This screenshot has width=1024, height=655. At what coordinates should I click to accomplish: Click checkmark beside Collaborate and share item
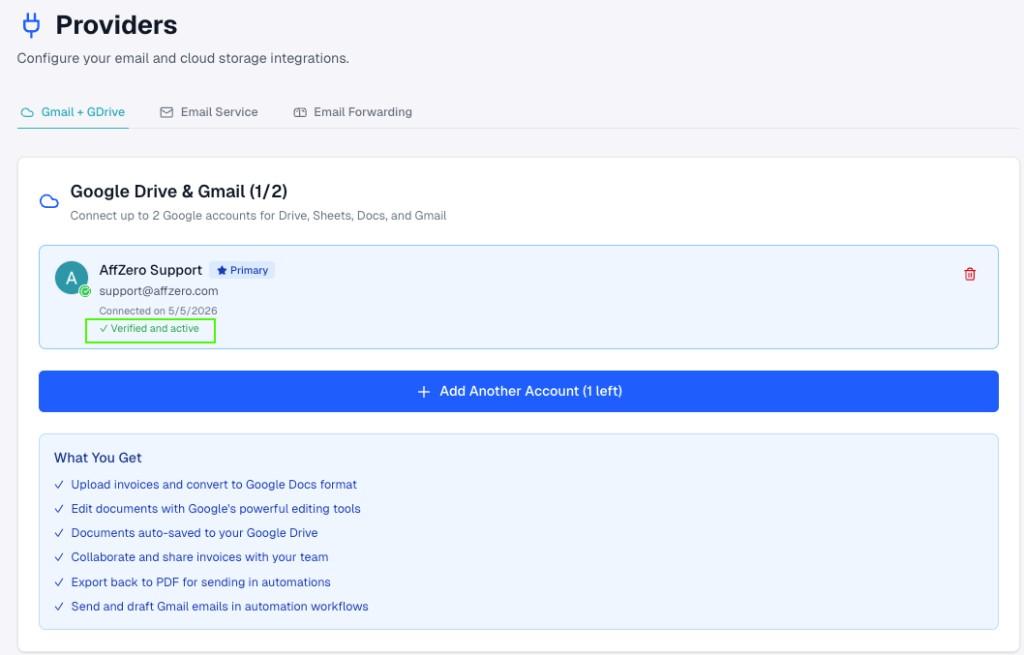coord(59,557)
